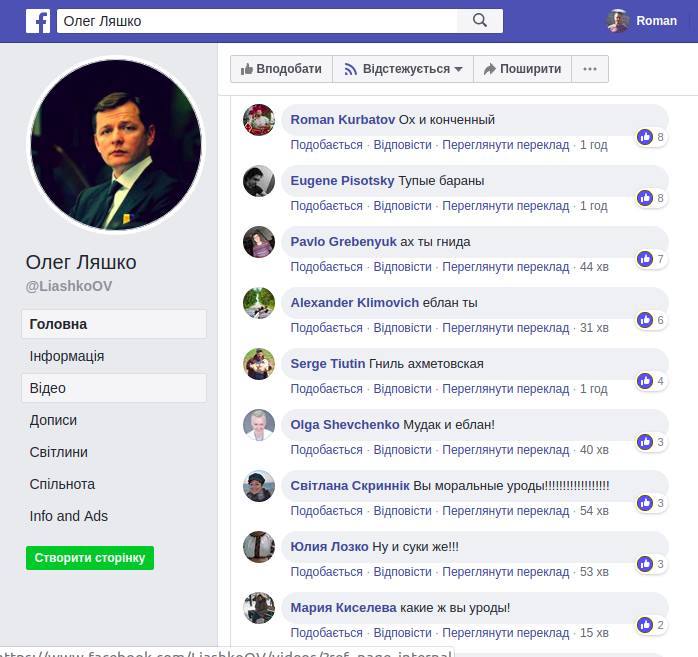Image resolution: width=698 pixels, height=657 pixels.
Task: Click the search magnifier button
Action: click(480, 21)
